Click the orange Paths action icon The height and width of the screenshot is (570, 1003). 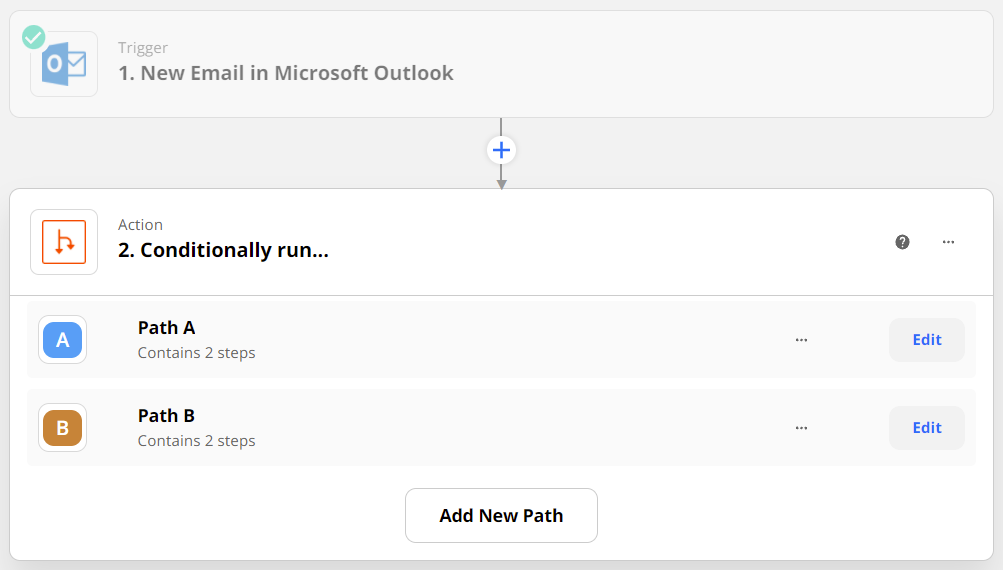click(x=64, y=242)
